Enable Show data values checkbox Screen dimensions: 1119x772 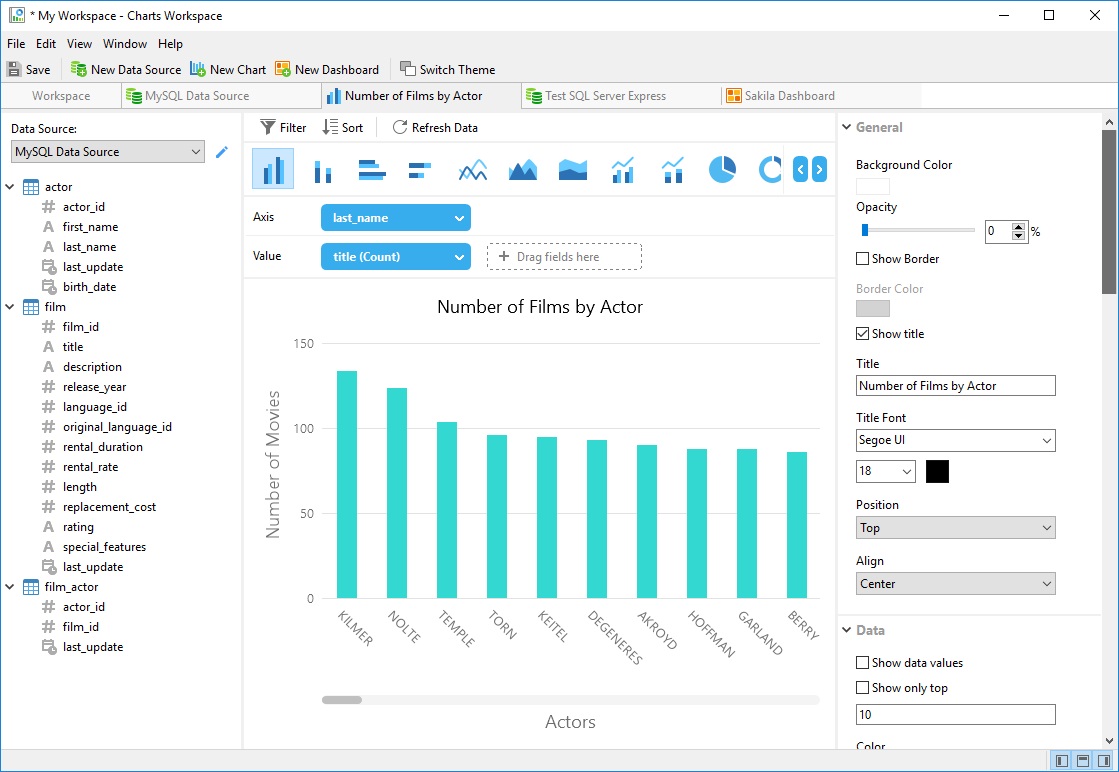[x=863, y=663]
